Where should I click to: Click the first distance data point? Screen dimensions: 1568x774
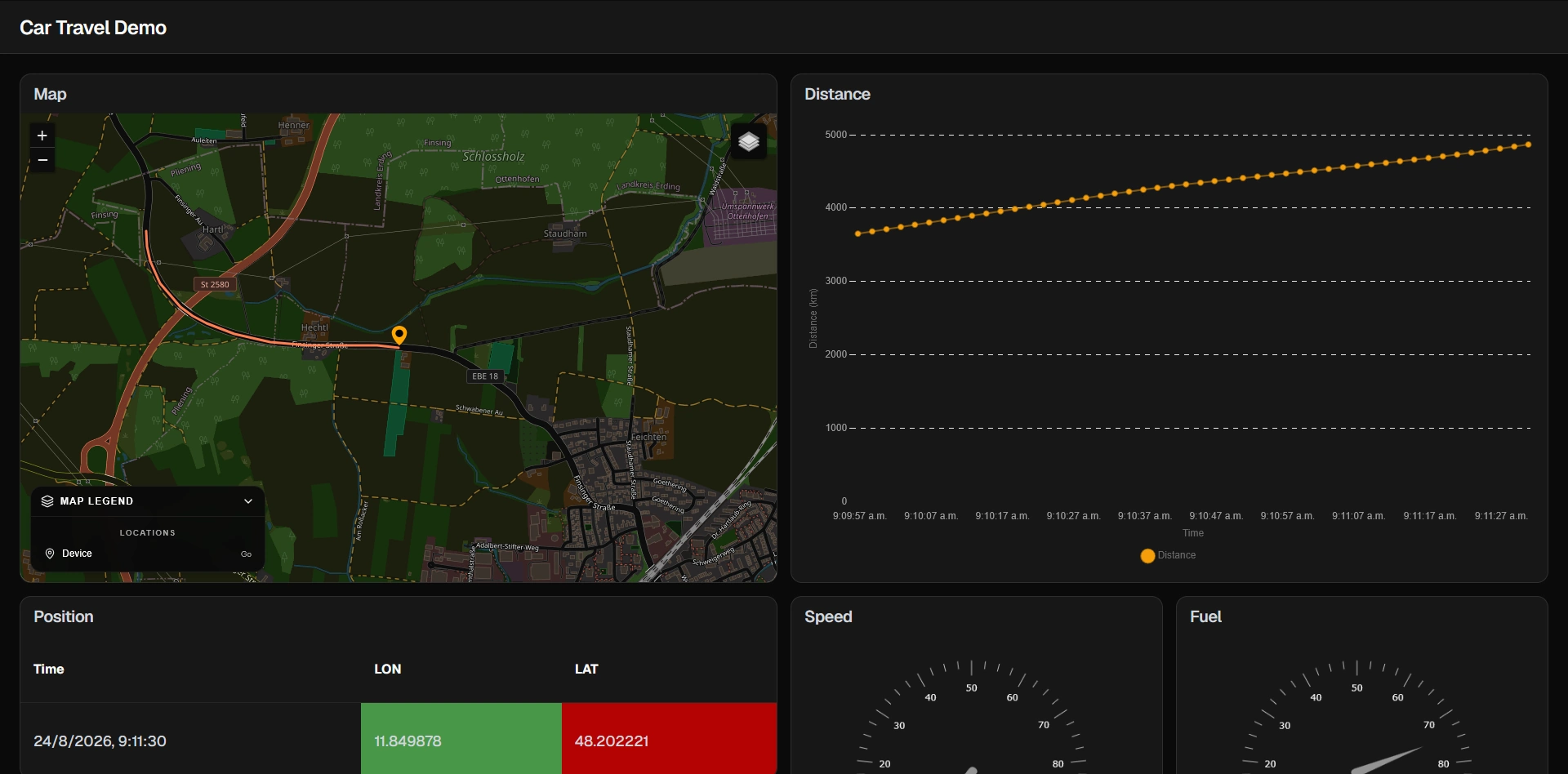(x=857, y=234)
